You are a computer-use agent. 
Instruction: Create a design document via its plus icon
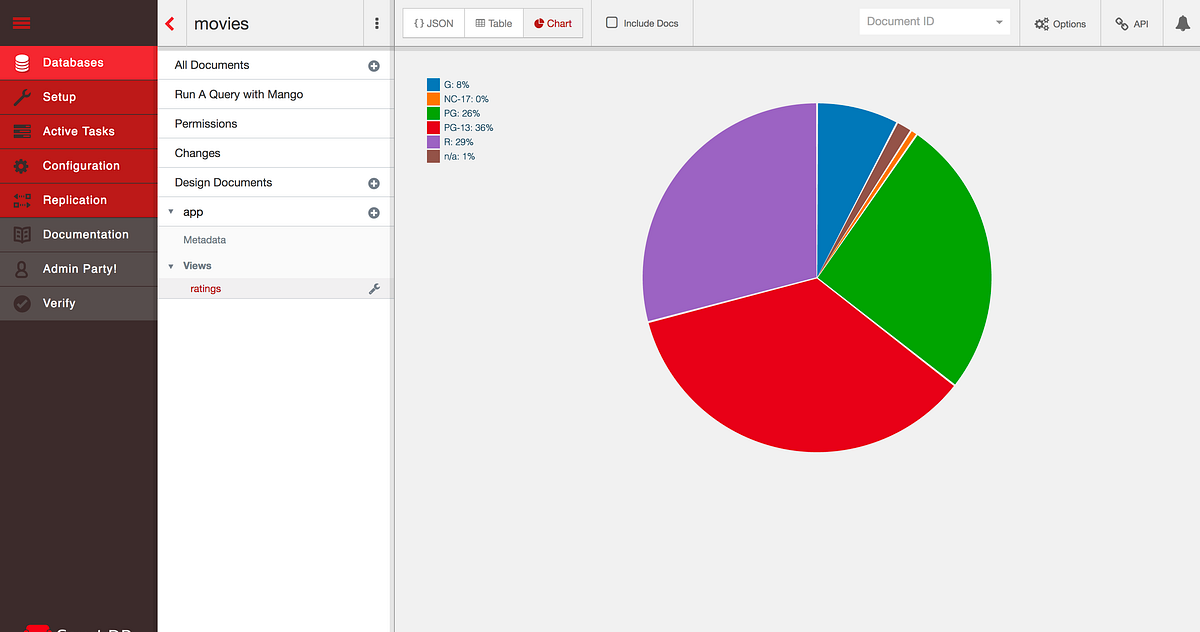[x=373, y=182]
